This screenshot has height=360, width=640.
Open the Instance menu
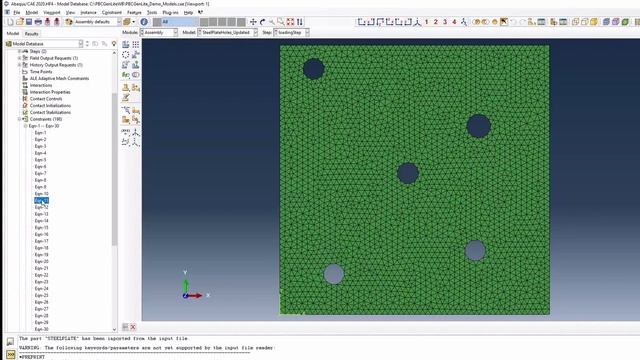coord(88,13)
